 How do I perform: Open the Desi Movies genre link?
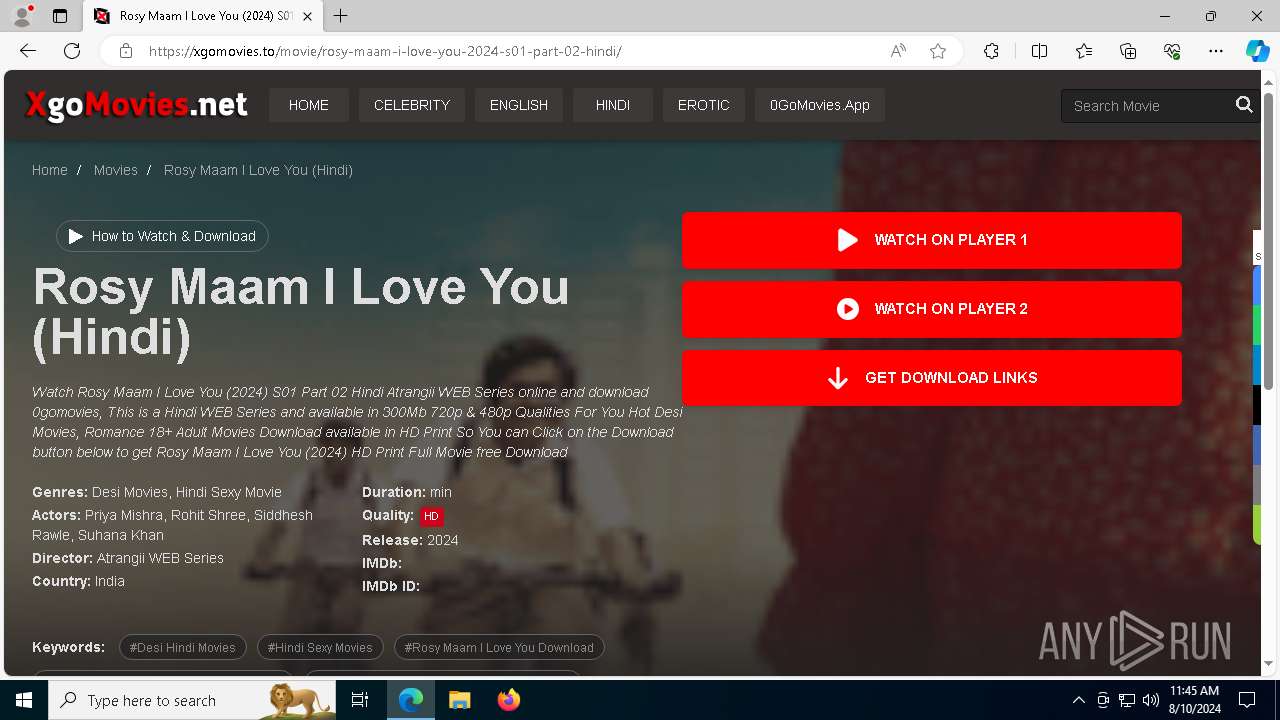130,492
